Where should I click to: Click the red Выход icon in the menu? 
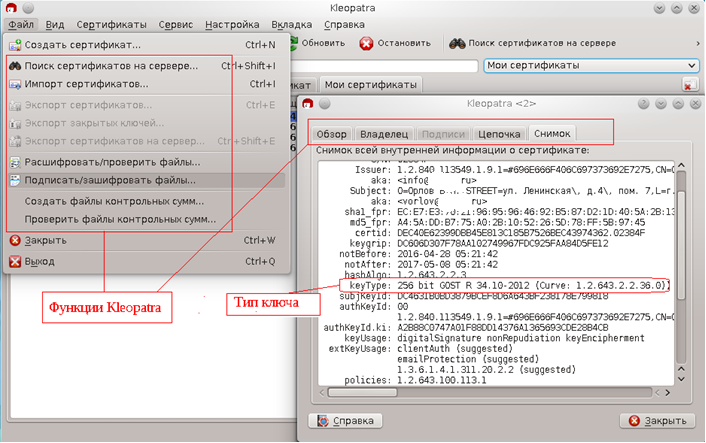point(15,261)
